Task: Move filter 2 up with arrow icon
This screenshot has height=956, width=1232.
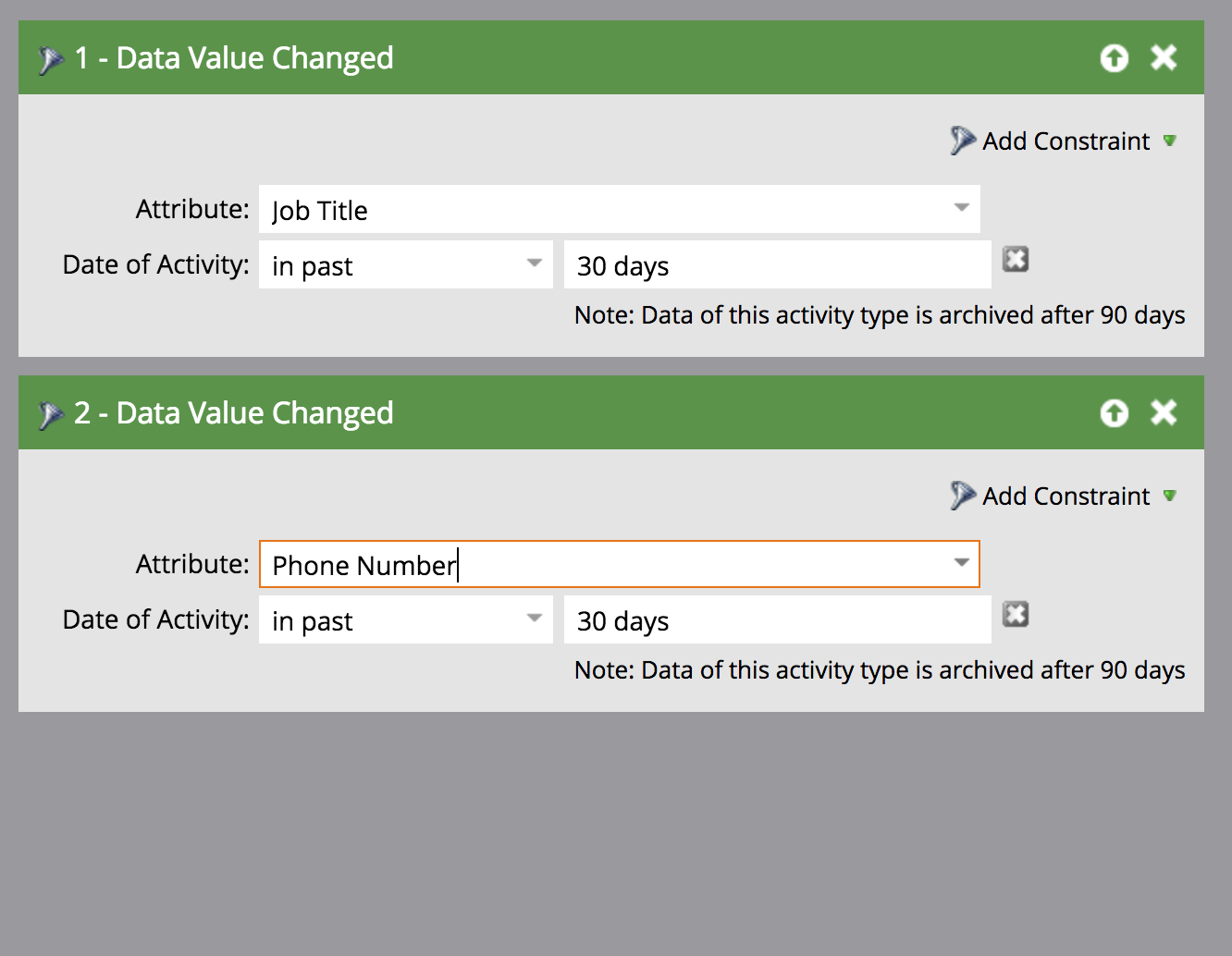Action: pyautogui.click(x=1114, y=413)
